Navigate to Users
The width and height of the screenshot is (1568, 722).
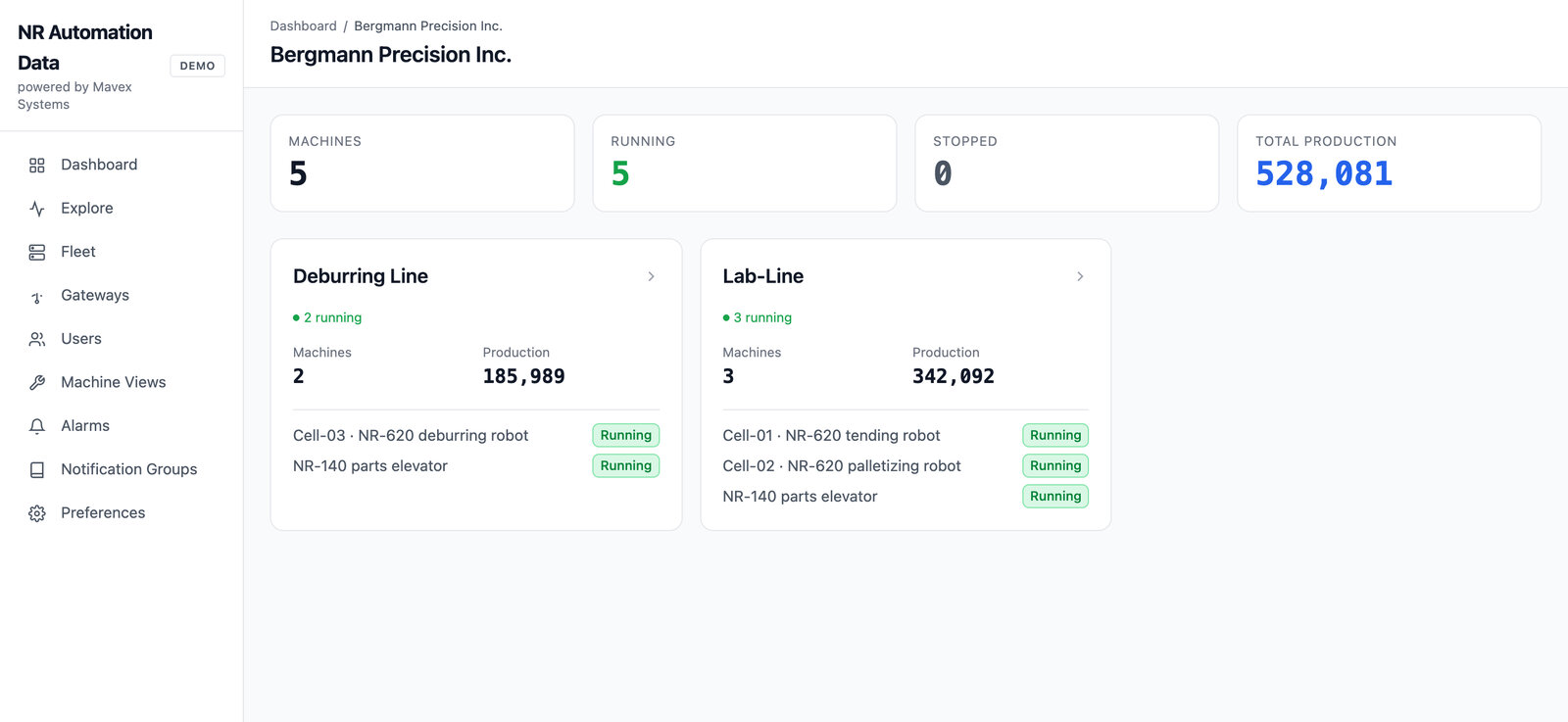(x=122, y=339)
